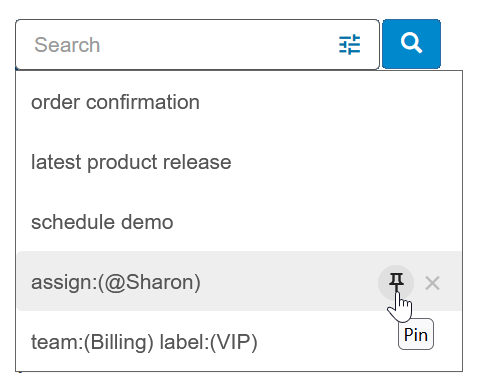Expand search options in the search box
Image resolution: width=478 pixels, height=388 pixels.
click(349, 44)
